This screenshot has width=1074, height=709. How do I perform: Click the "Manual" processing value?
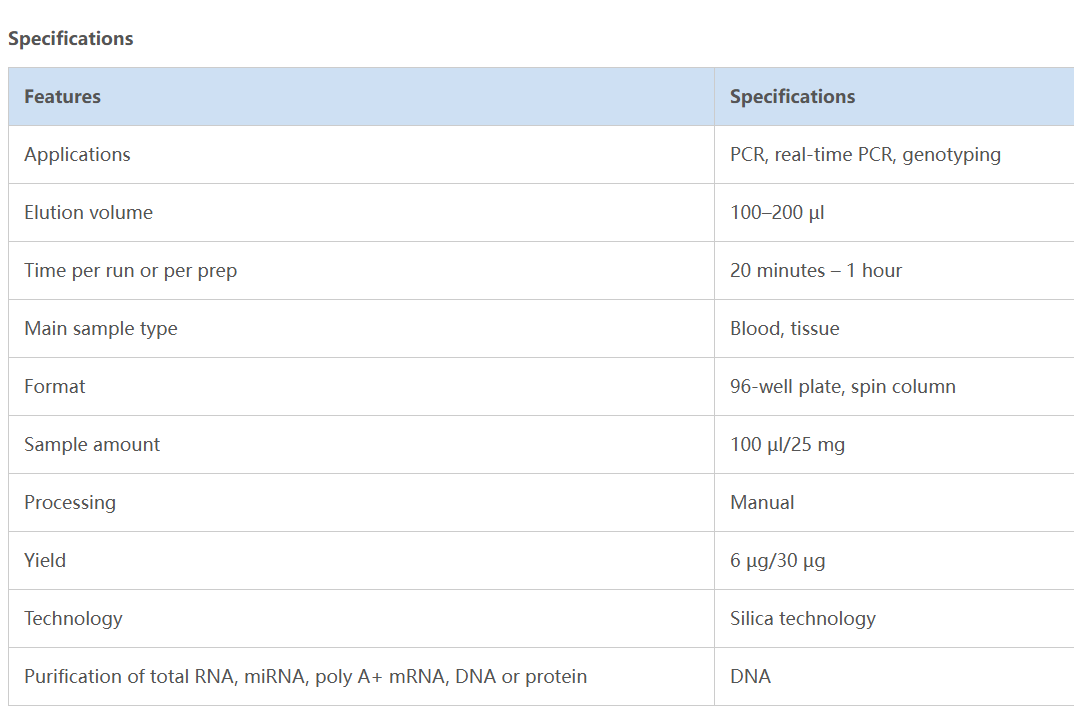(762, 503)
